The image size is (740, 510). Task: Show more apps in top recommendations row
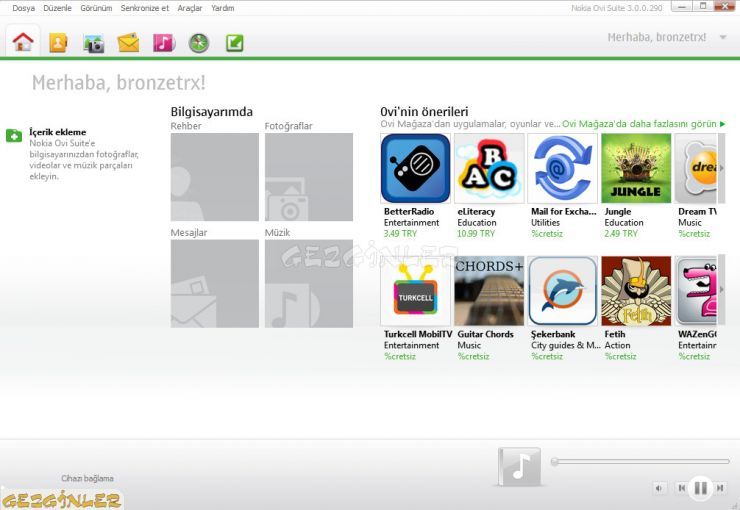(x=721, y=168)
